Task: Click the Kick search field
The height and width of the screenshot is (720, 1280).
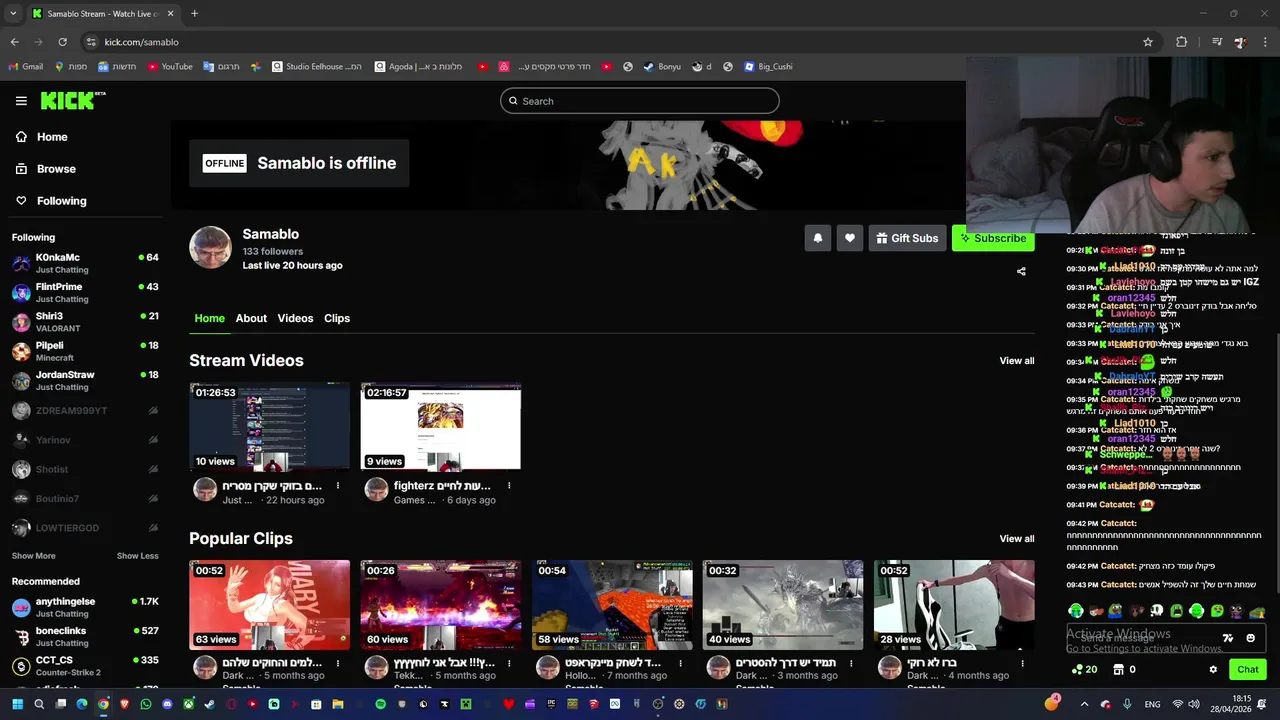Action: pos(640,101)
